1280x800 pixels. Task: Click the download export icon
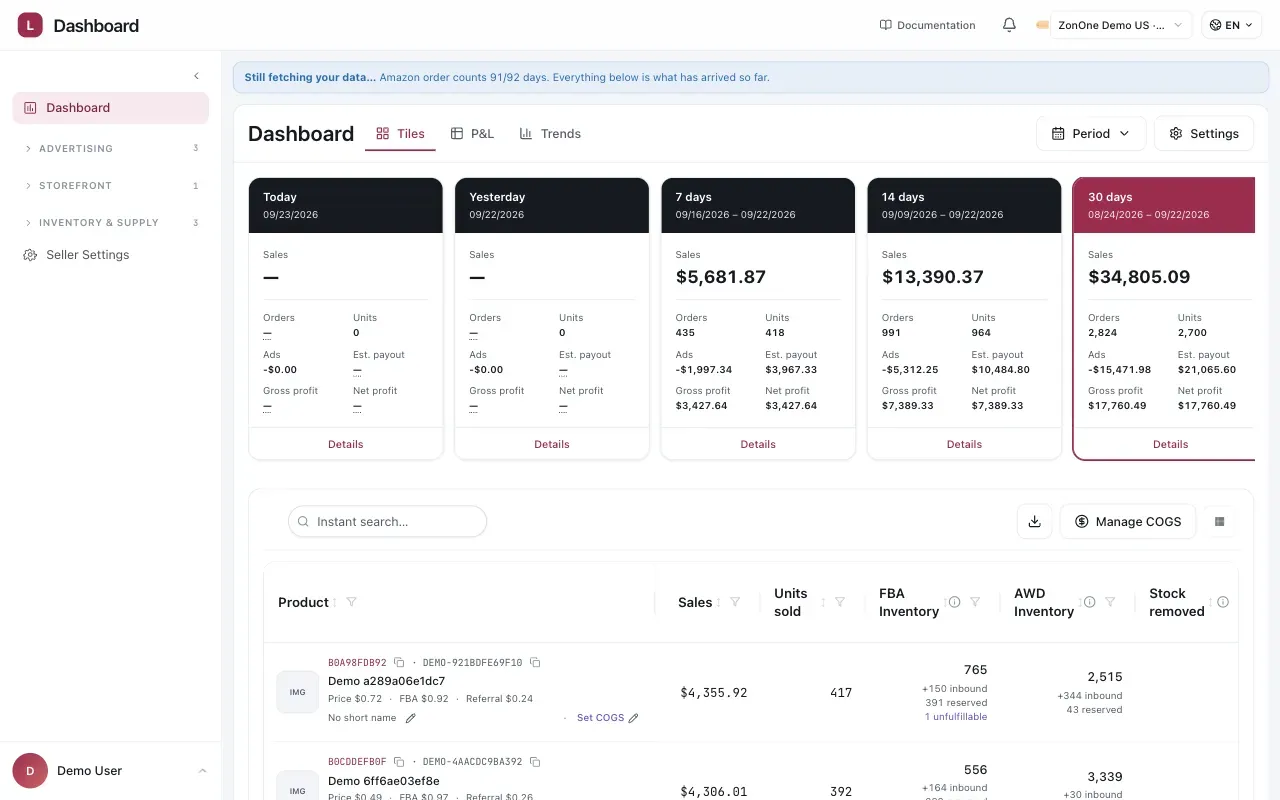[x=1035, y=521]
